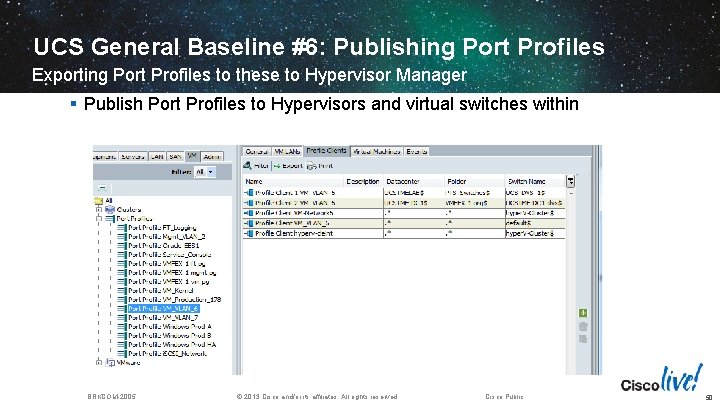Select Port Profile Windows Prod B

pos(169,336)
